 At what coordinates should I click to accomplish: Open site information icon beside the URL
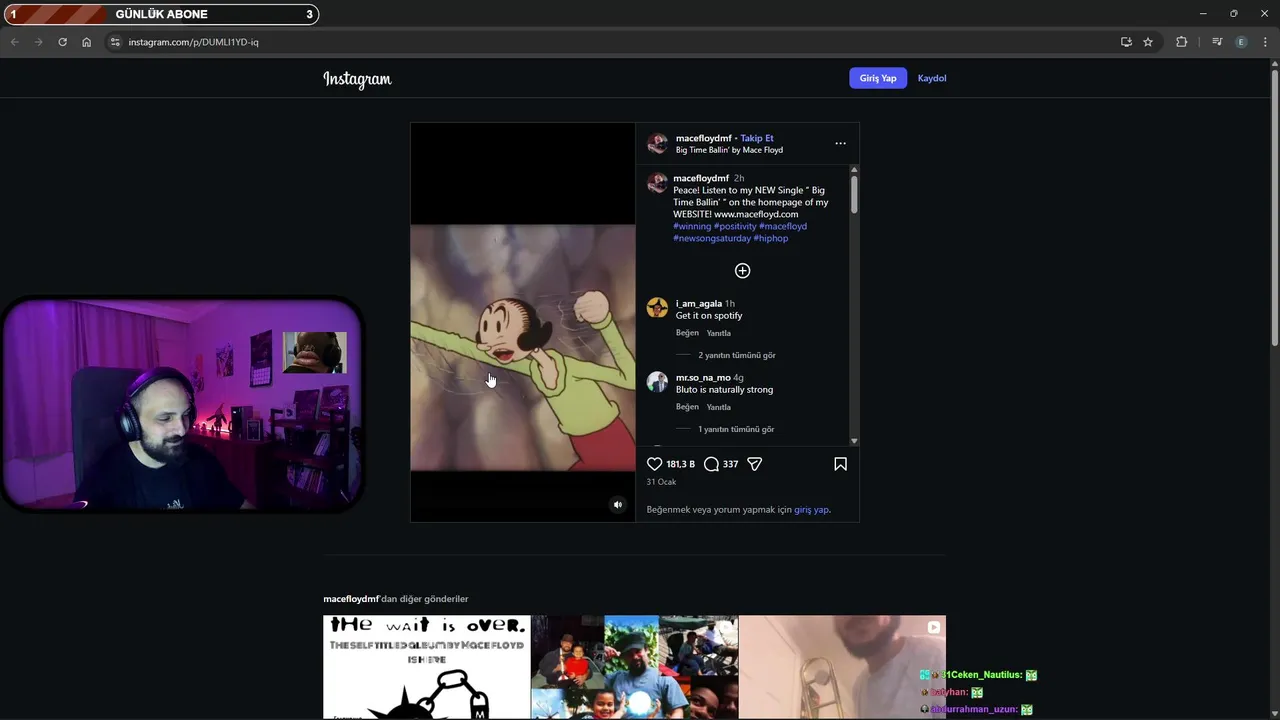click(115, 42)
